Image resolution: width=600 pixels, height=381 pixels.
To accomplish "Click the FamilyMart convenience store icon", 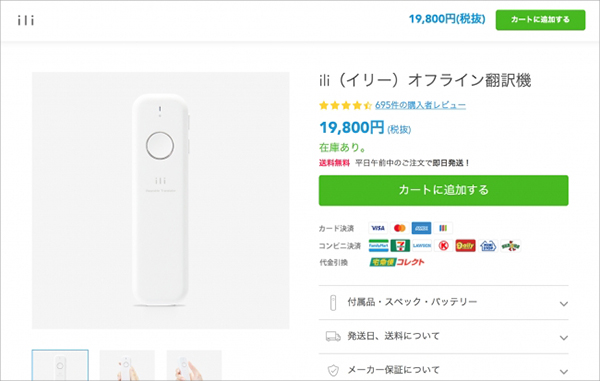I will 378,246.
